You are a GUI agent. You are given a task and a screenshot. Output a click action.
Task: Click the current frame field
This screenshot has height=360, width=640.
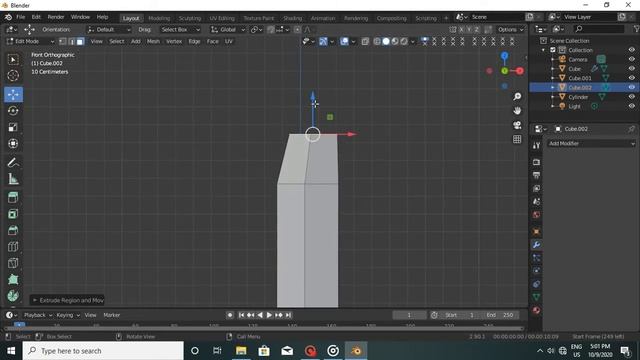click(409, 315)
